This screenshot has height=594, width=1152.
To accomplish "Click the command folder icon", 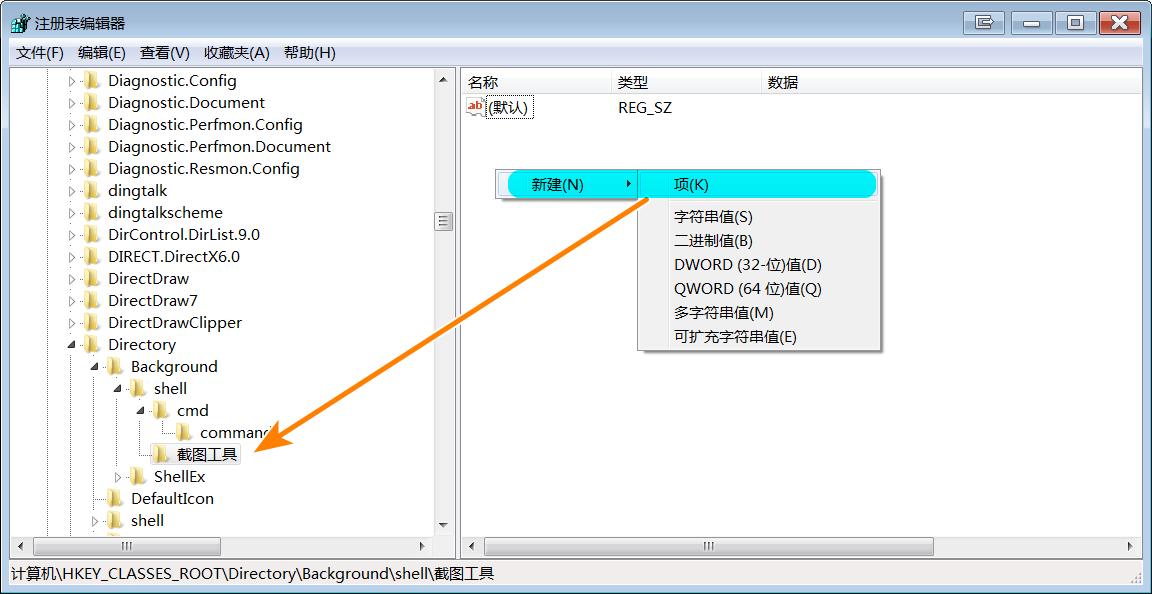I will [x=183, y=432].
